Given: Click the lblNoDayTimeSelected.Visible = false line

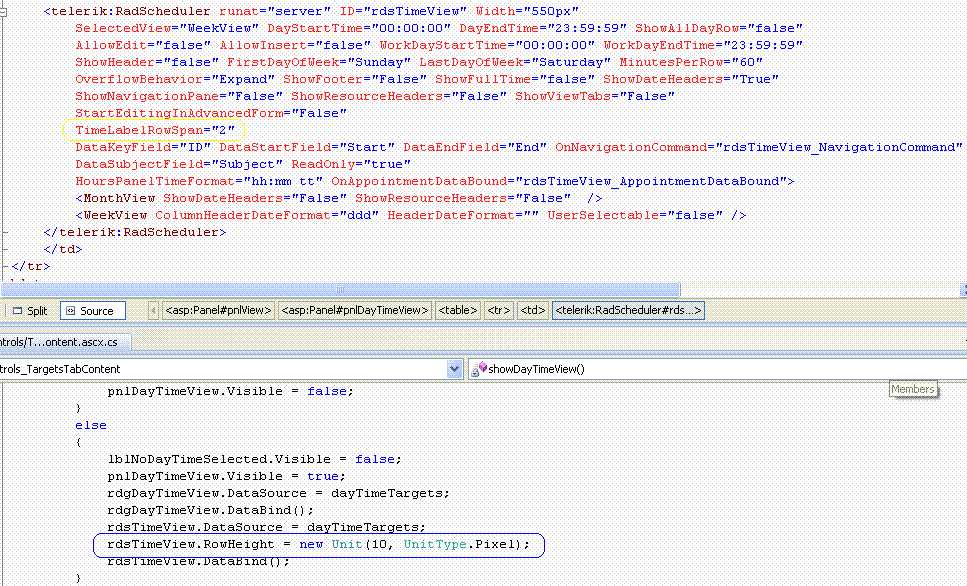Looking at the screenshot, I should tap(255, 460).
